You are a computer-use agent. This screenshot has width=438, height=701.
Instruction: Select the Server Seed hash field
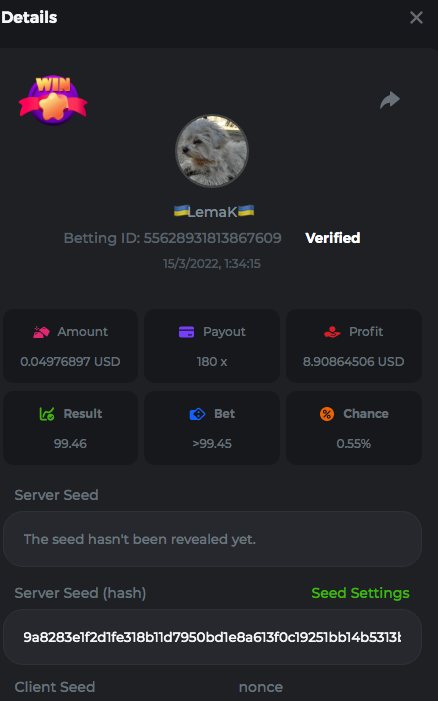pos(212,637)
